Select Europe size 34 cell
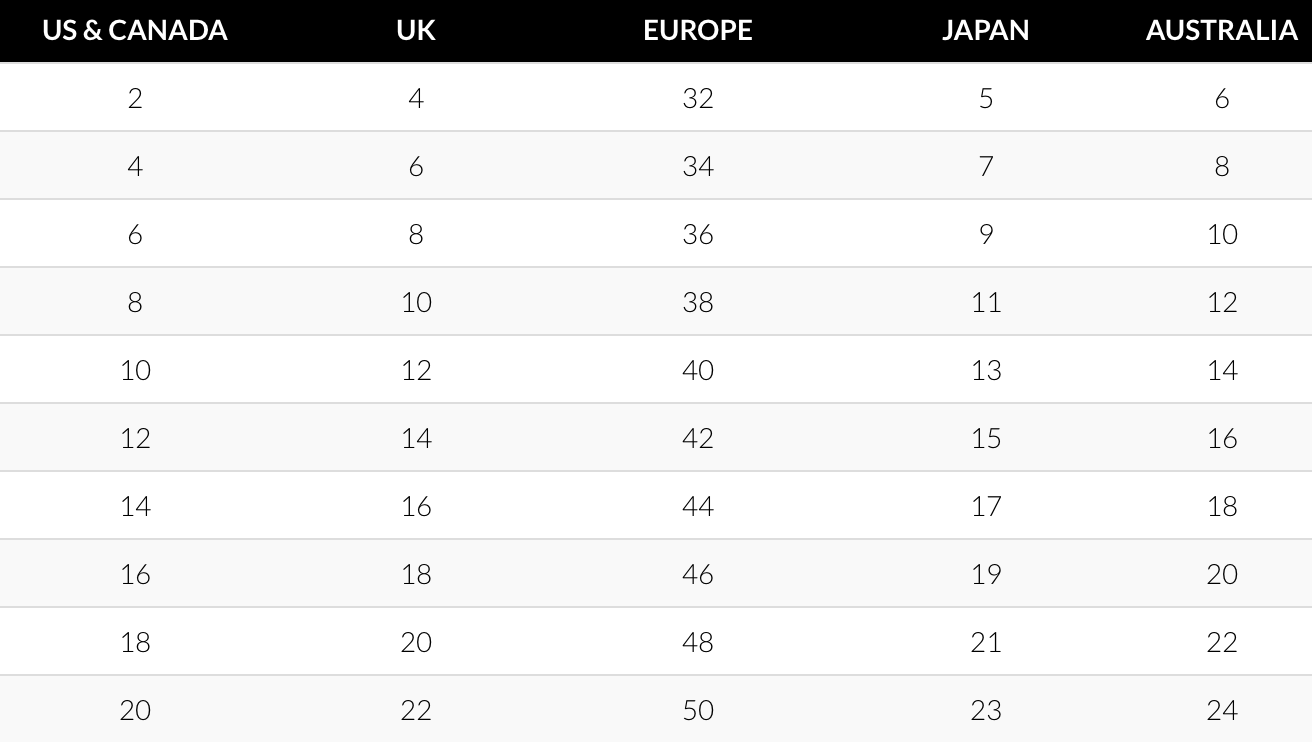Image resolution: width=1312 pixels, height=749 pixels. pyautogui.click(x=698, y=166)
